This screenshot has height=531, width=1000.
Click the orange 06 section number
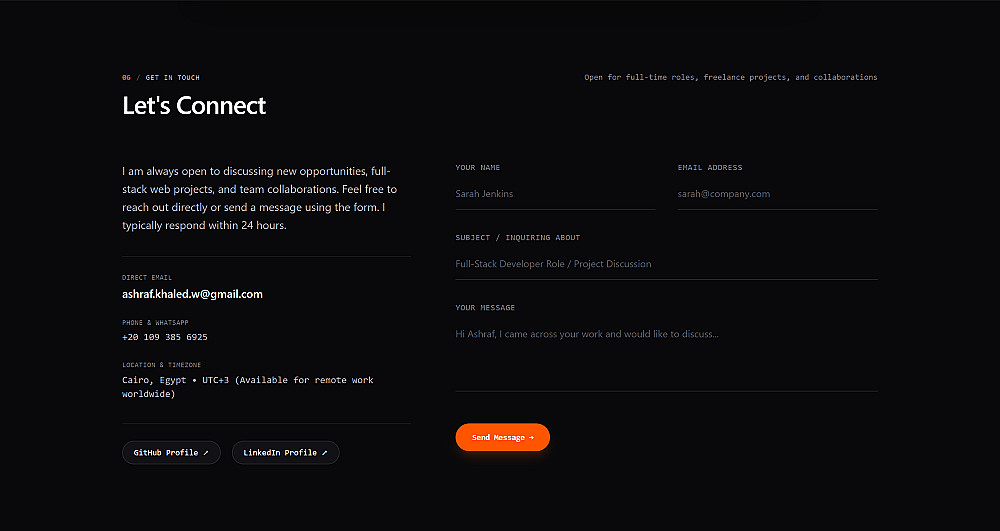[x=126, y=78]
